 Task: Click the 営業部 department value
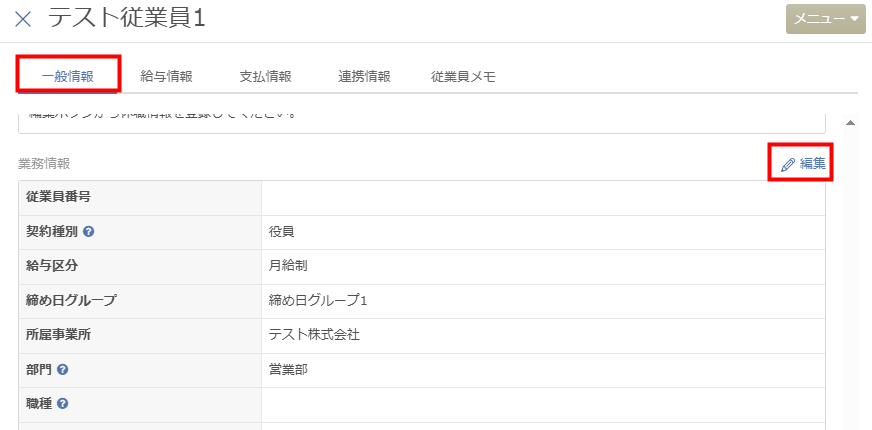point(288,369)
